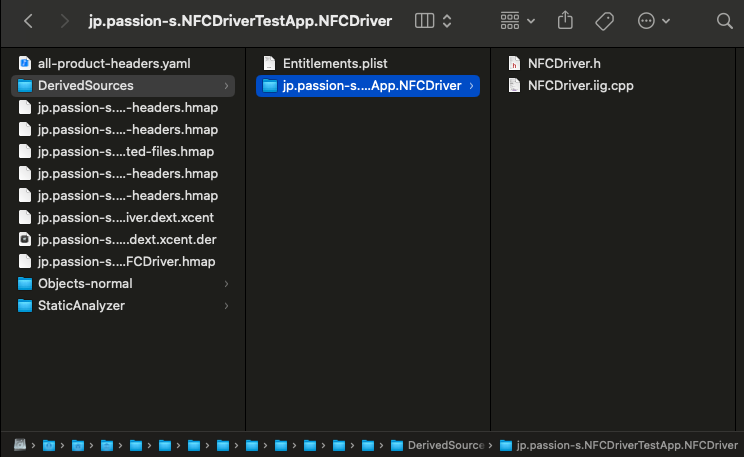Select all-product-headers.yaml file
The height and width of the screenshot is (457, 744).
pos(113,63)
